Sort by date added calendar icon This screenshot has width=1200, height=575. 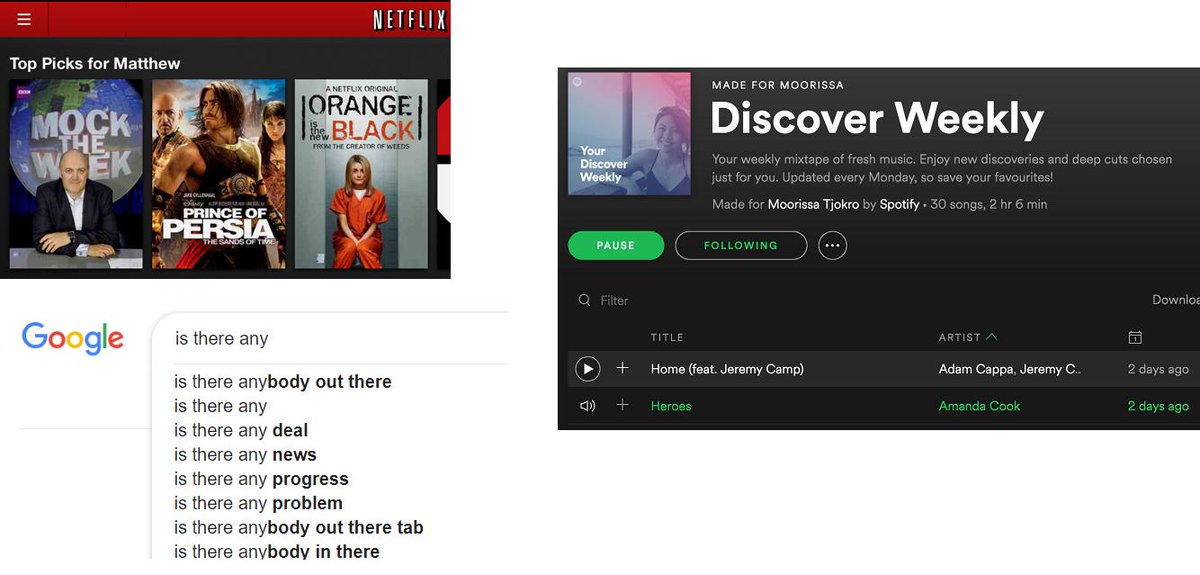point(1135,337)
